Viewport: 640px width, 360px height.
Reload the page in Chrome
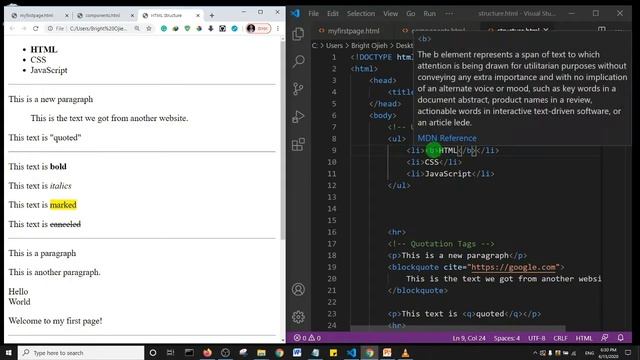point(36,28)
